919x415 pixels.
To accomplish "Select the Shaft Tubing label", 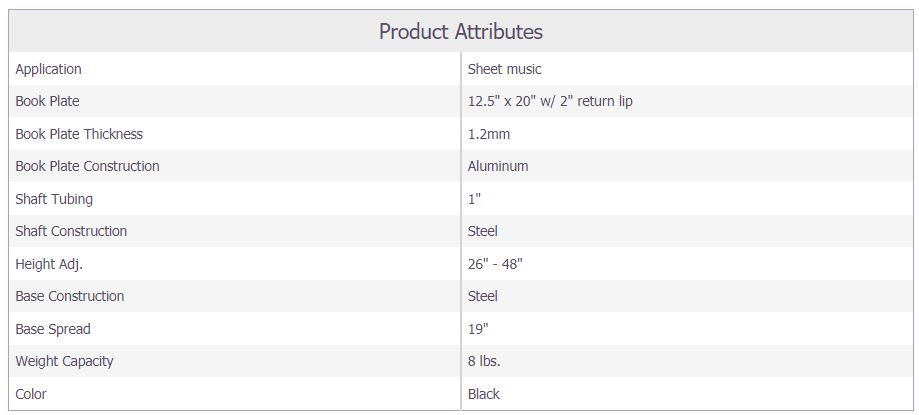I will tap(54, 199).
